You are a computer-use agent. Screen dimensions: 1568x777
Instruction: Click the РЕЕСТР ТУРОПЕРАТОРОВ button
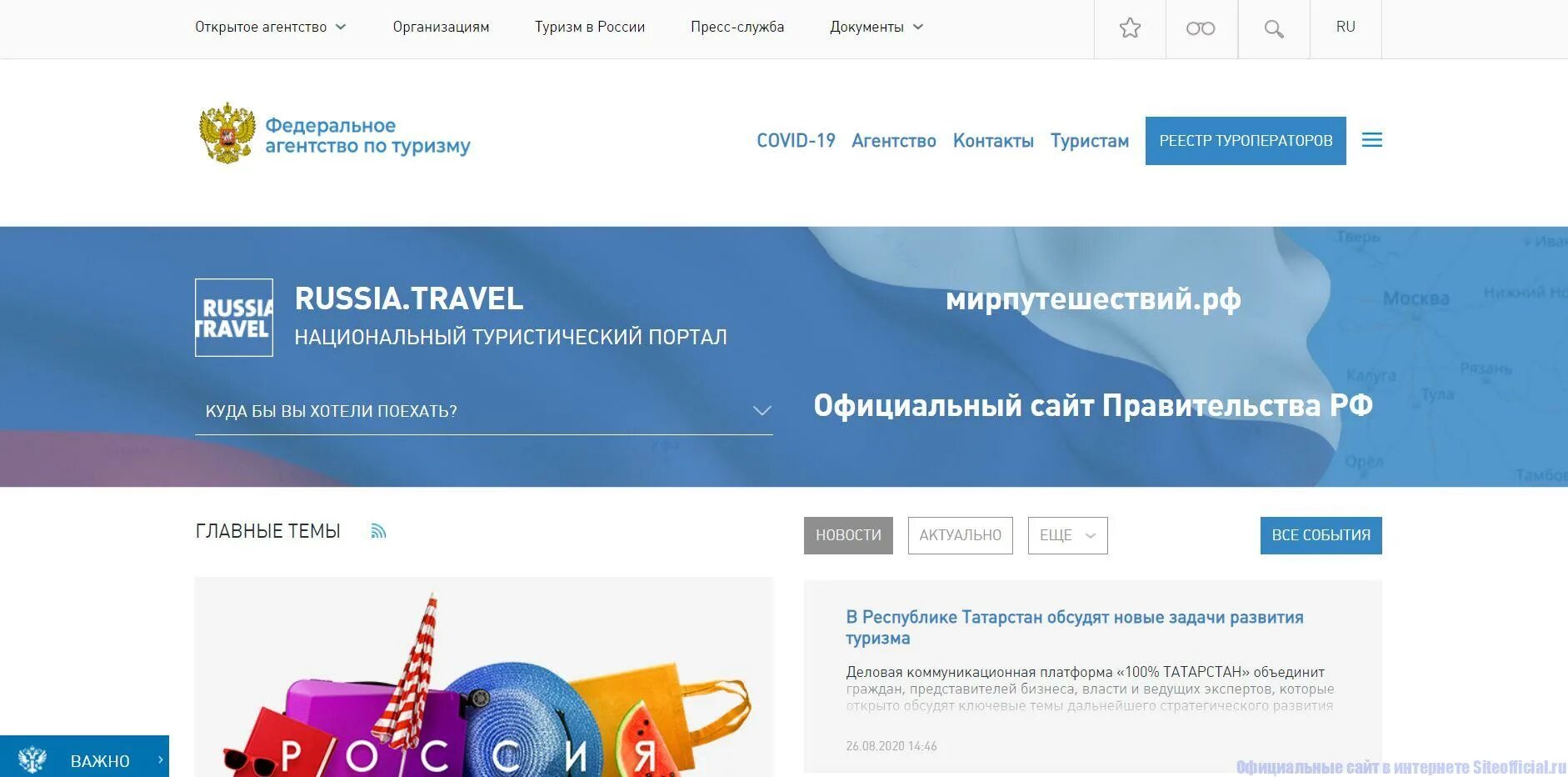tap(1246, 141)
